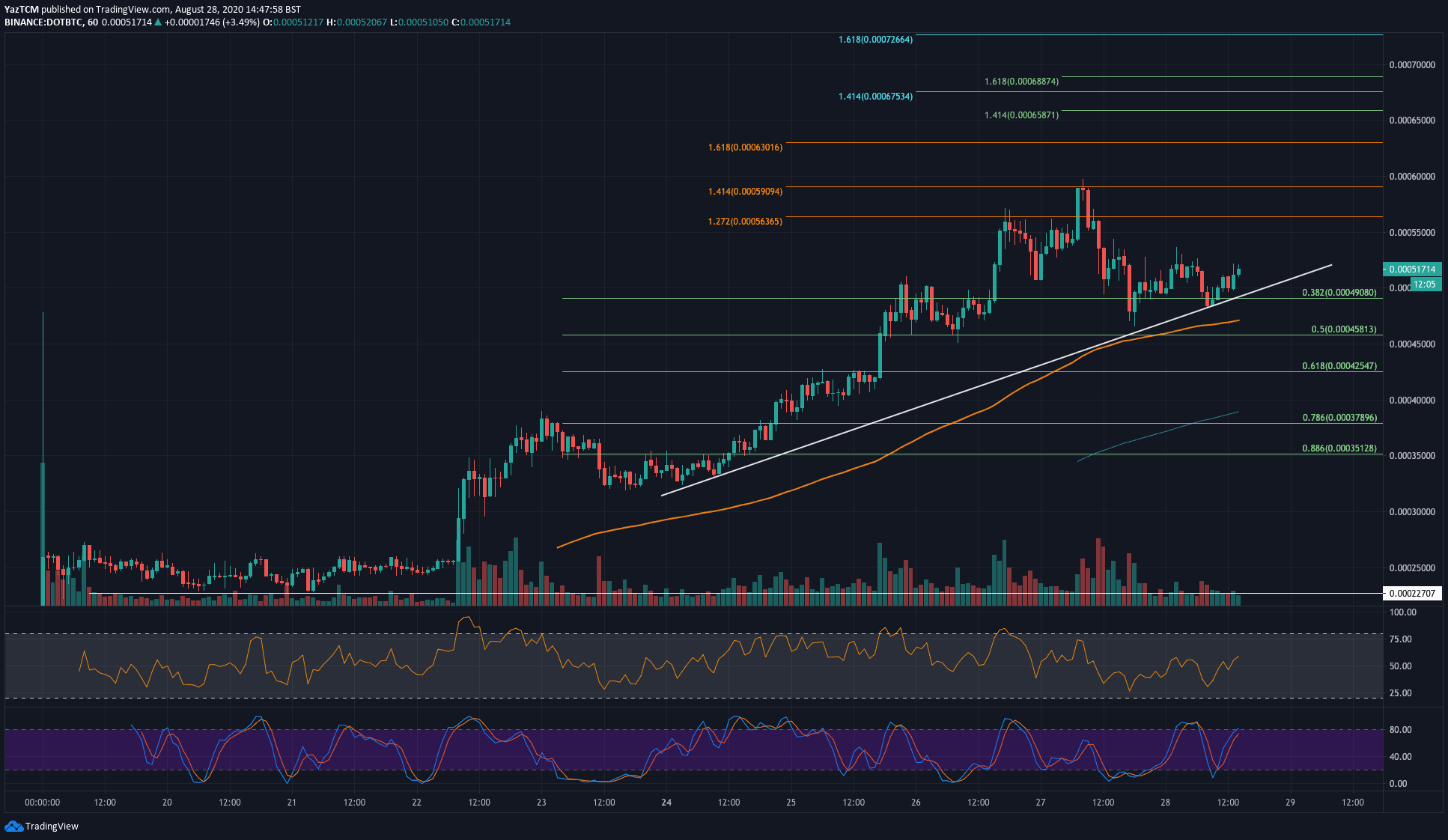Click the YazTCM author name in header
Screen dimensions: 1448x840
coord(21,9)
